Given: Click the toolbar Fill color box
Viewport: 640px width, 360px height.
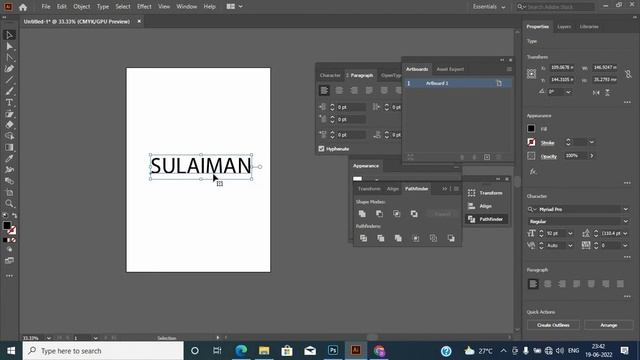Looking at the screenshot, I should 7,225.
